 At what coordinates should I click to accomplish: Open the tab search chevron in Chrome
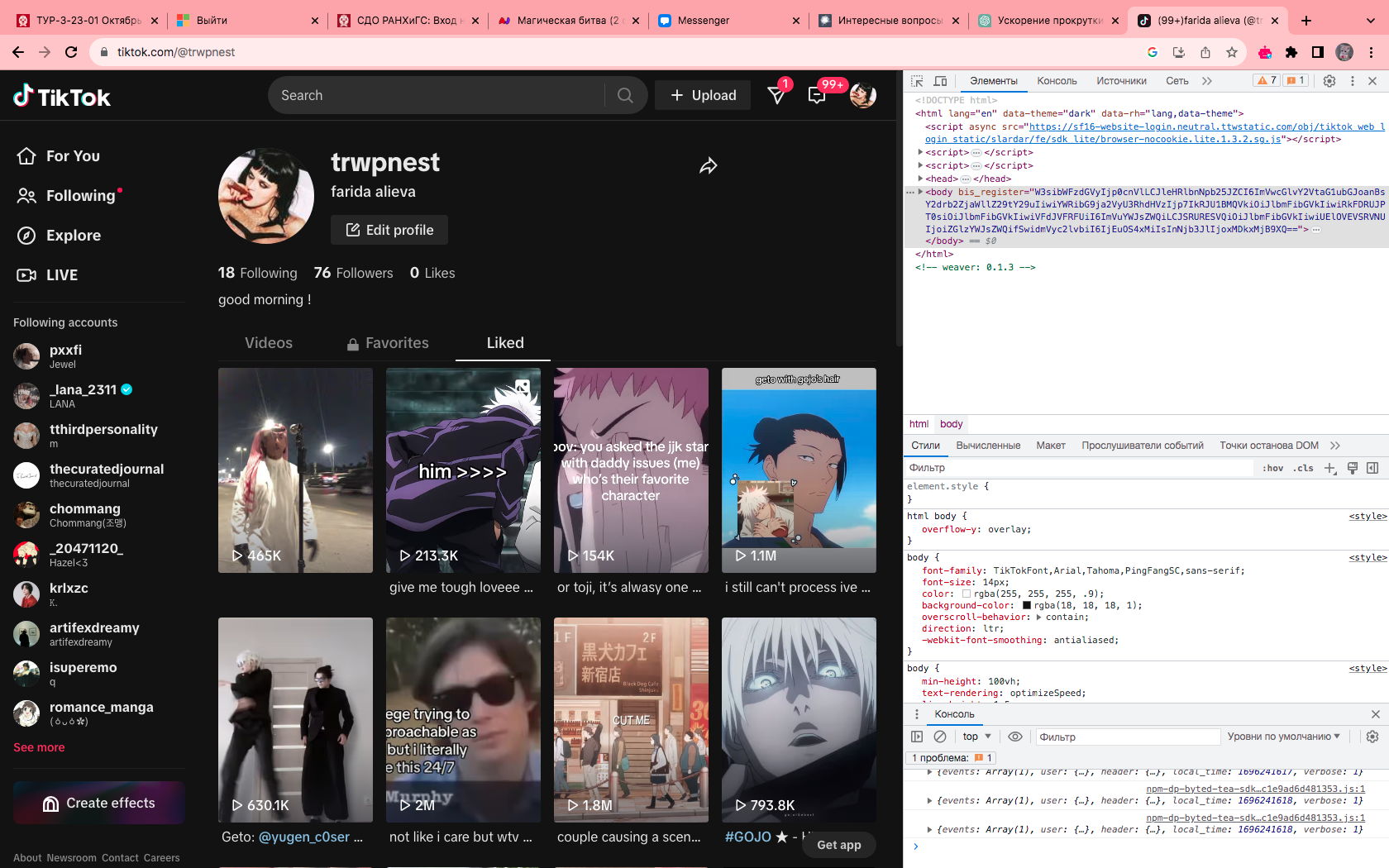click(x=1371, y=21)
